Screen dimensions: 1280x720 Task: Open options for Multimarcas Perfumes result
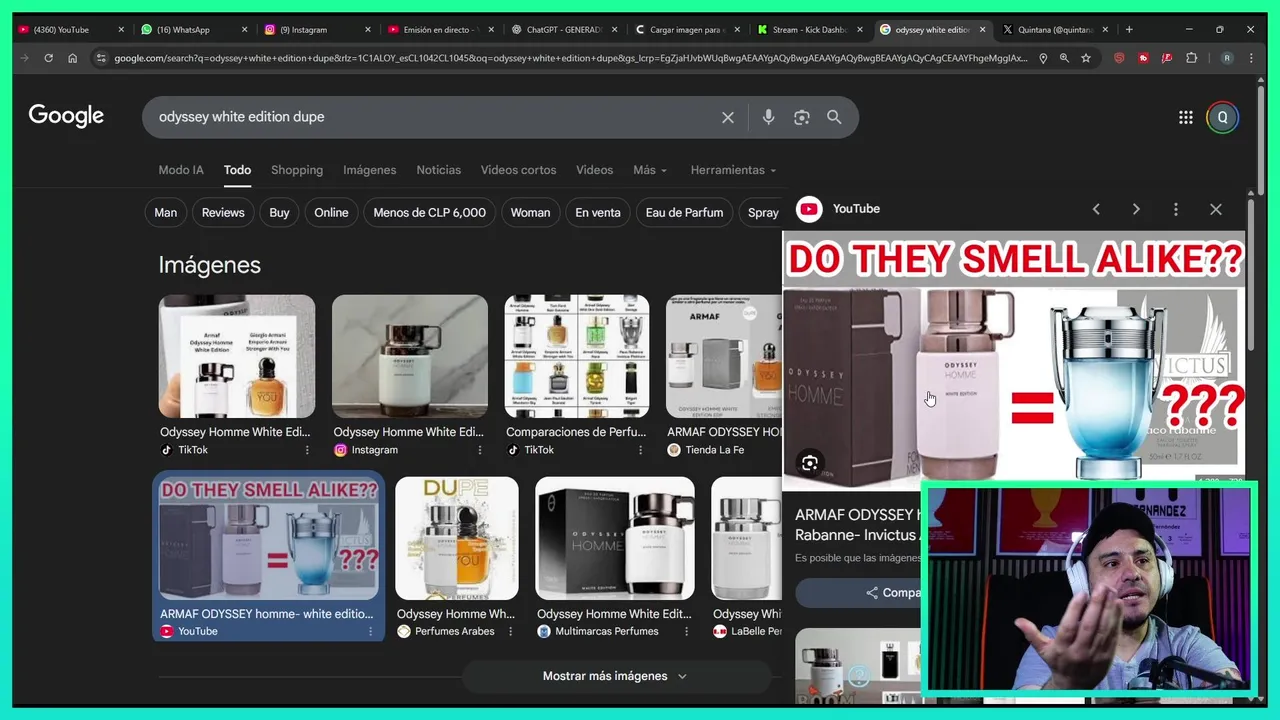[686, 631]
